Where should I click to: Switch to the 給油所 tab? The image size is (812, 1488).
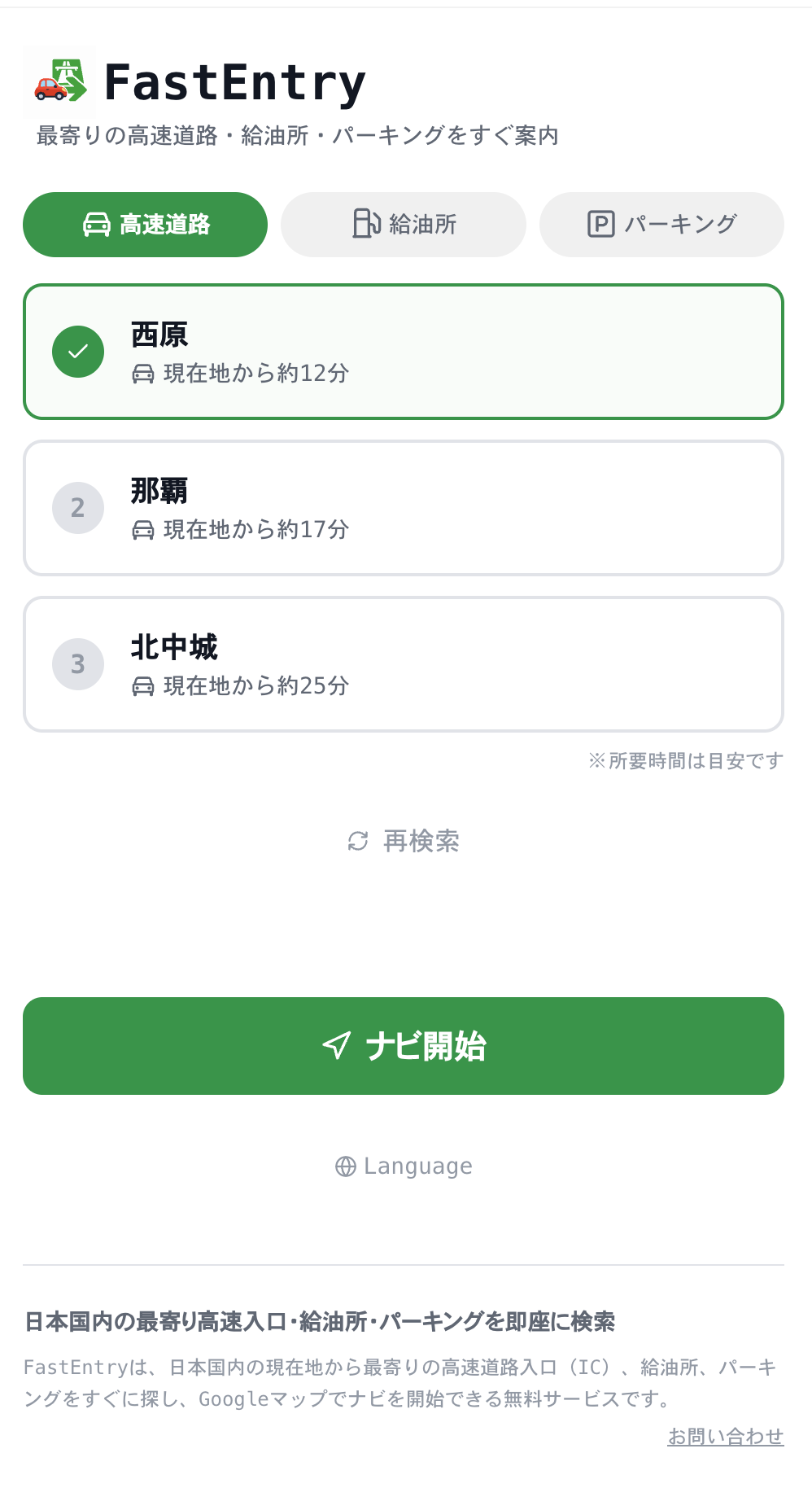(404, 225)
